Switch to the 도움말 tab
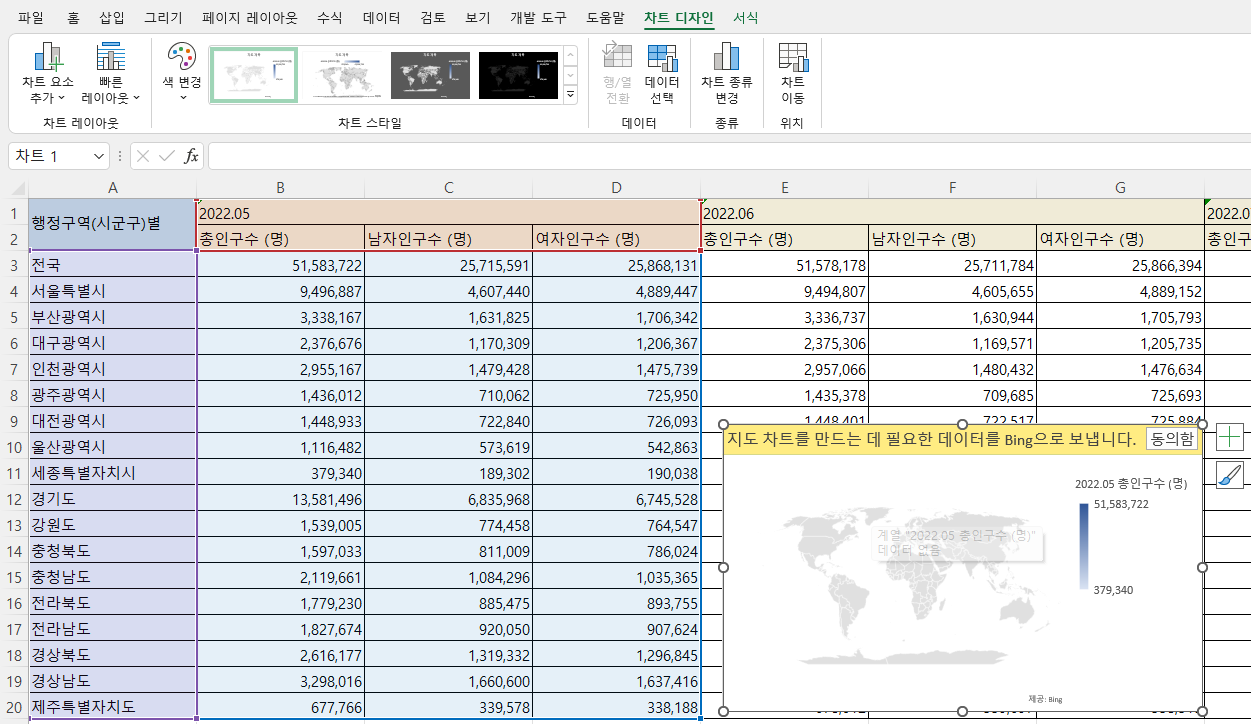Screen dimensions: 1251x724 pyautogui.click(x=605, y=18)
